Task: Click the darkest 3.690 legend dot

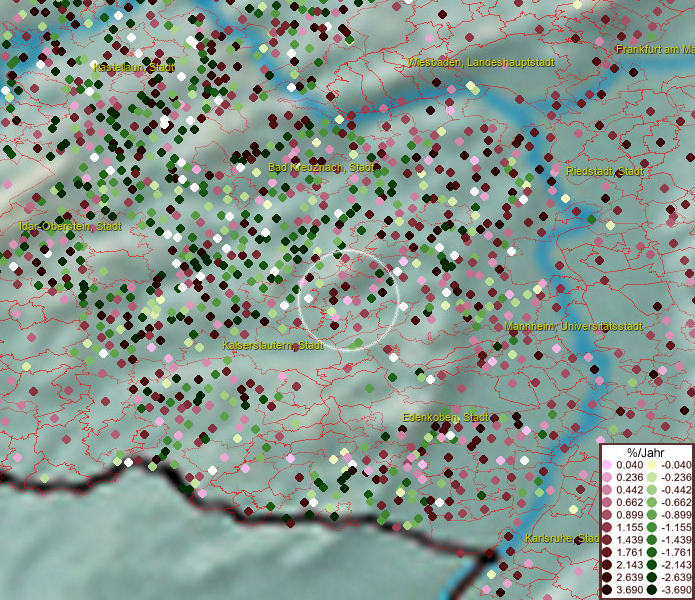Action: click(607, 590)
